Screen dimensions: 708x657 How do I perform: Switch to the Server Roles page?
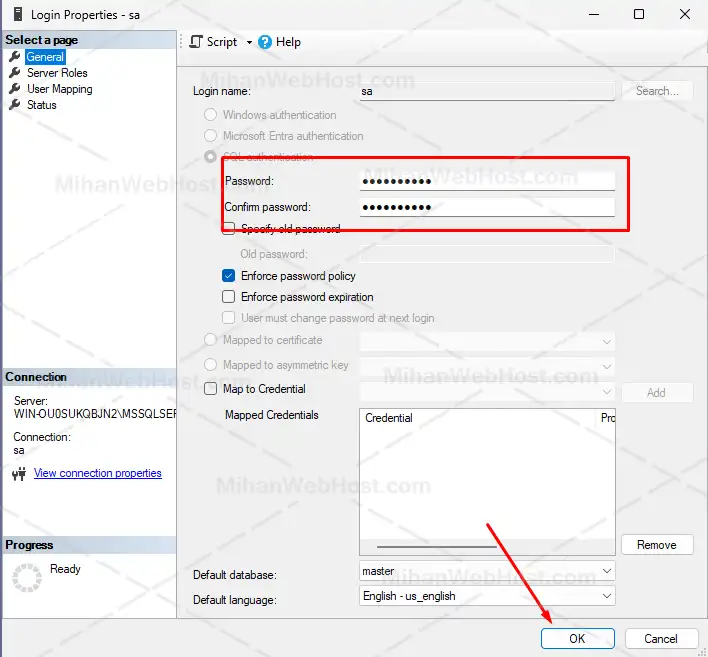57,73
